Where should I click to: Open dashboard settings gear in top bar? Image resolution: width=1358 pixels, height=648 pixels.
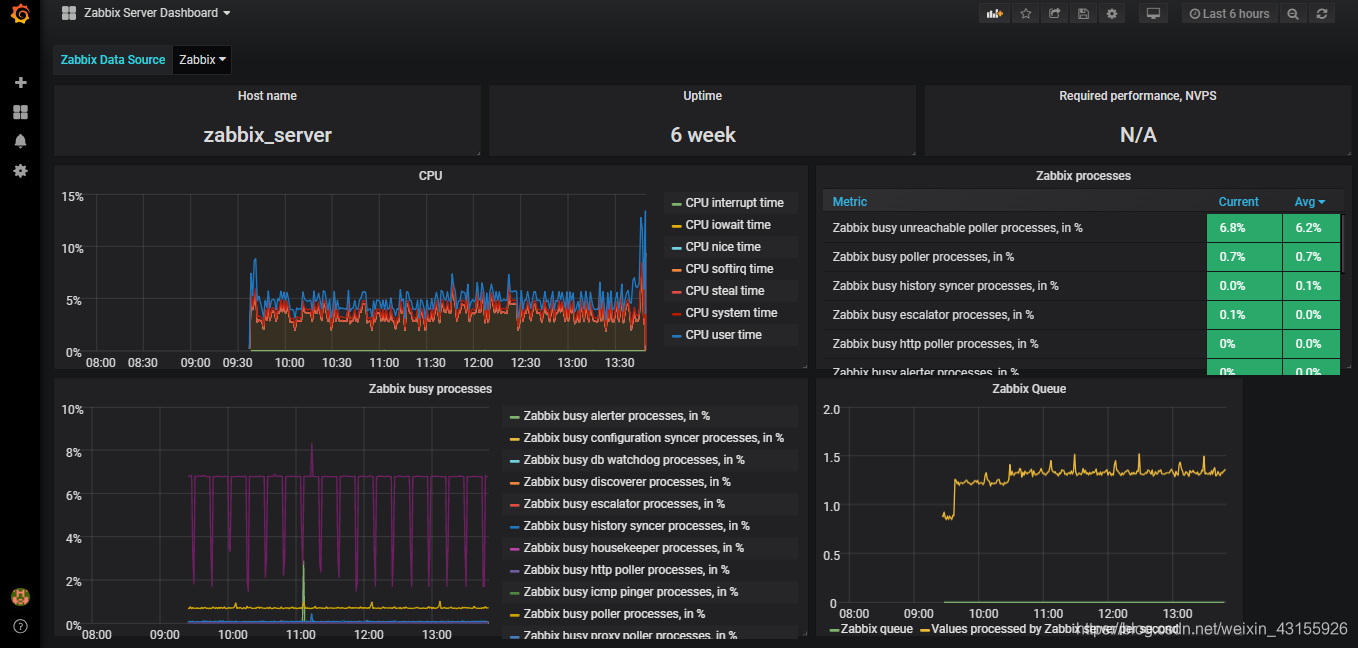click(1112, 14)
